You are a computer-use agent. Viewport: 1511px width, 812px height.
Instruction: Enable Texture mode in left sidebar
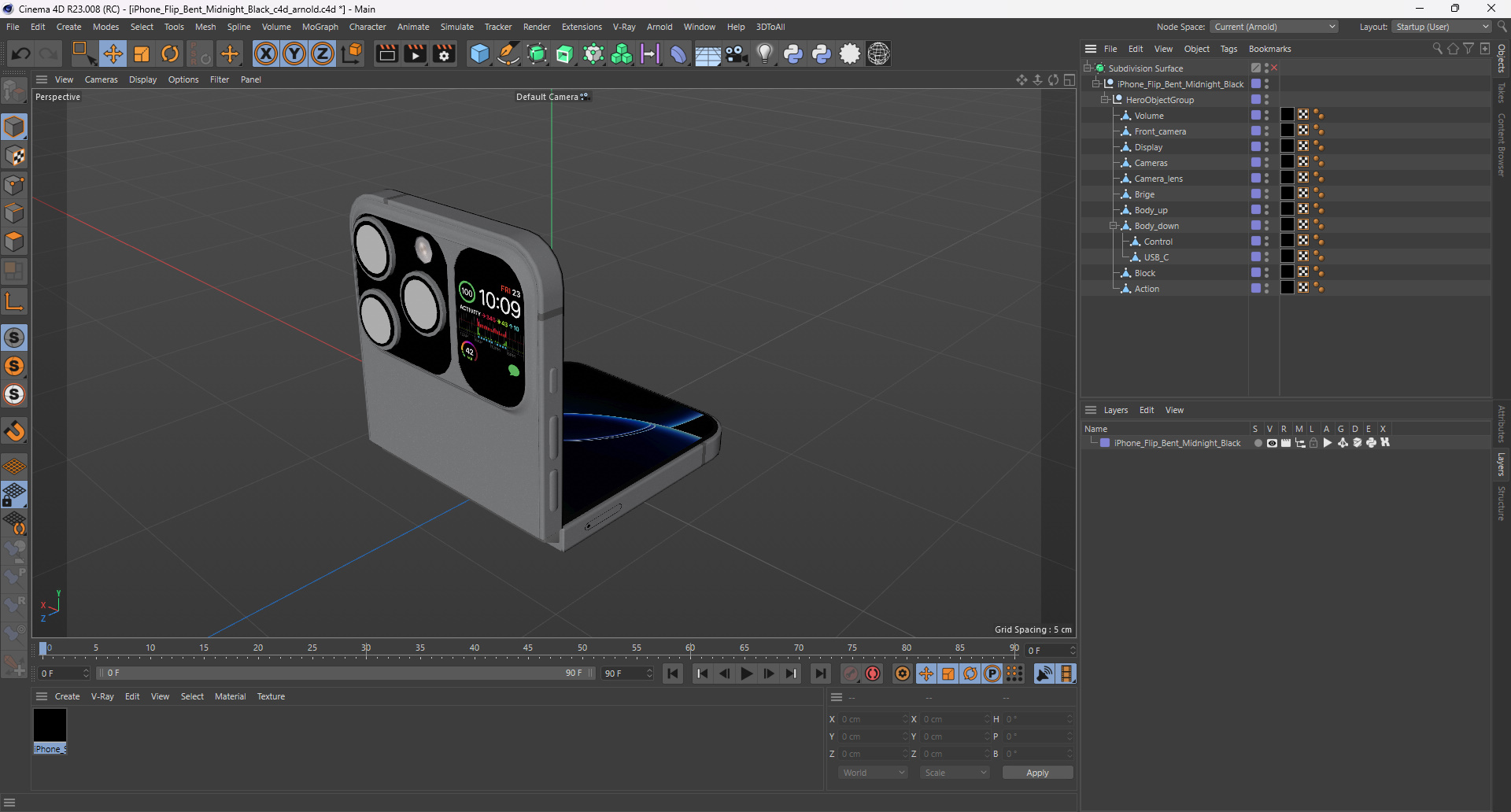(14, 156)
